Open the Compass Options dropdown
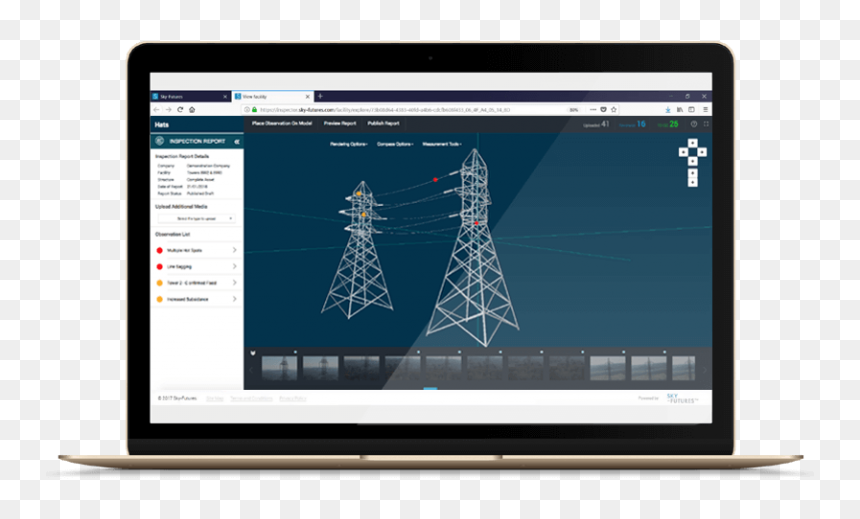Screen dimensions: 860x519 click(x=395, y=144)
